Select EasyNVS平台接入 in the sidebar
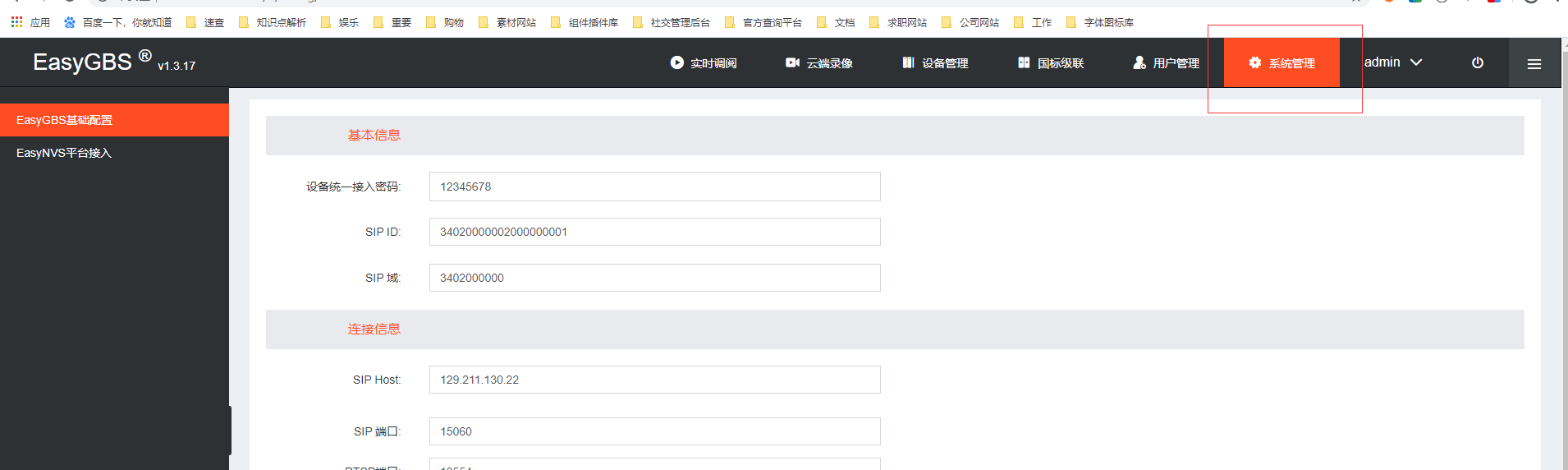 coord(114,153)
